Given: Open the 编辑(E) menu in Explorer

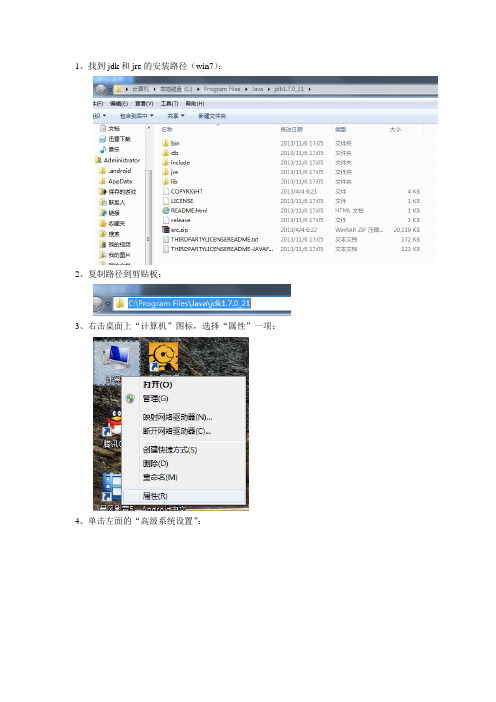Looking at the screenshot, I should point(119,103).
